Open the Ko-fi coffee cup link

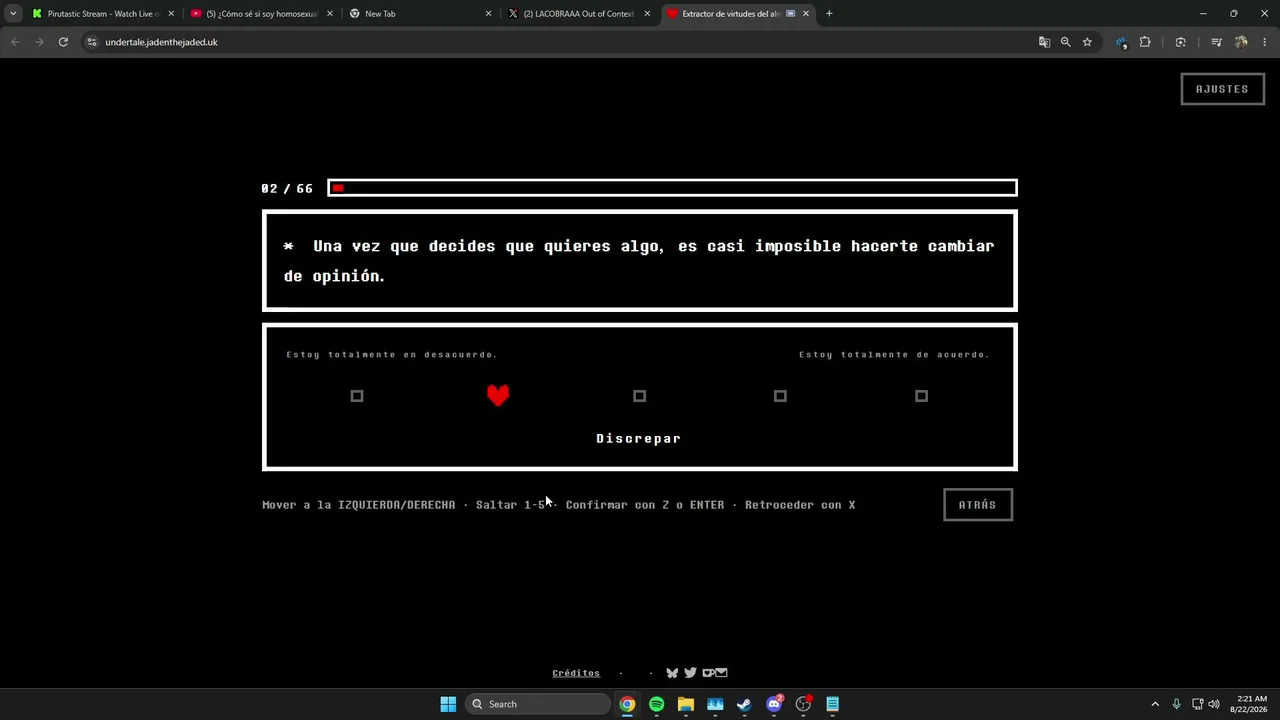[x=708, y=673]
